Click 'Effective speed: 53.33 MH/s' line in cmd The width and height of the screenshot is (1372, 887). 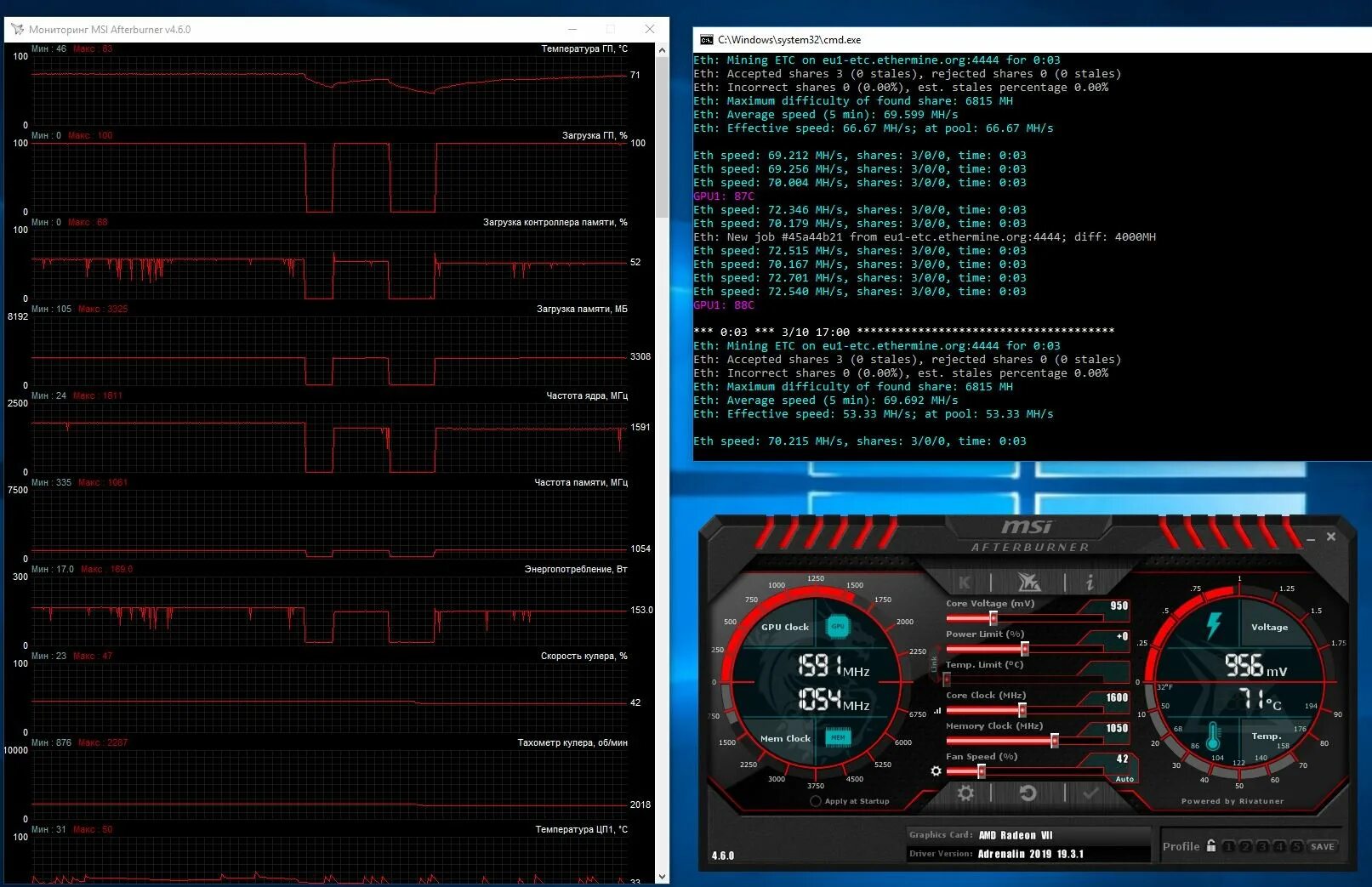[x=874, y=413]
